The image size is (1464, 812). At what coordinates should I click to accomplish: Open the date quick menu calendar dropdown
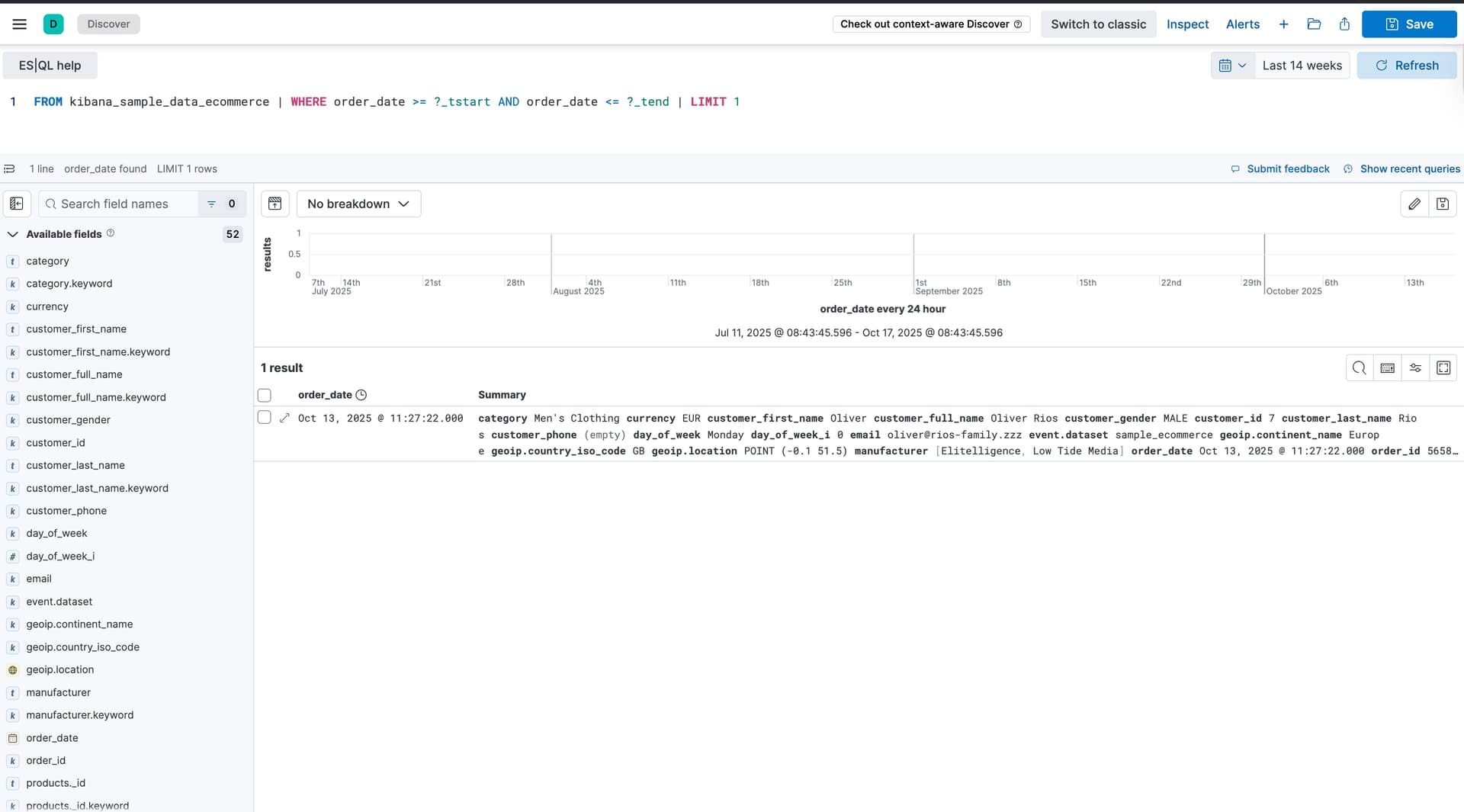tap(1232, 66)
